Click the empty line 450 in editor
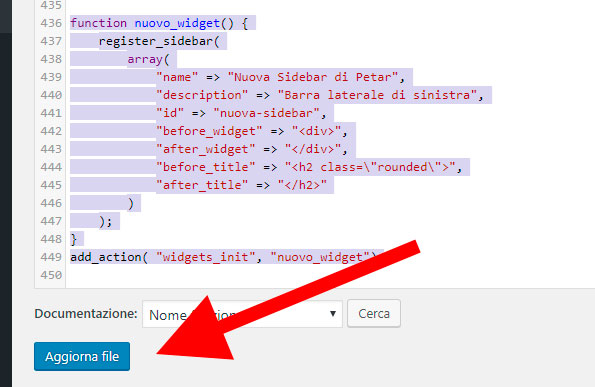This screenshot has height=387, width=595. click(330, 275)
